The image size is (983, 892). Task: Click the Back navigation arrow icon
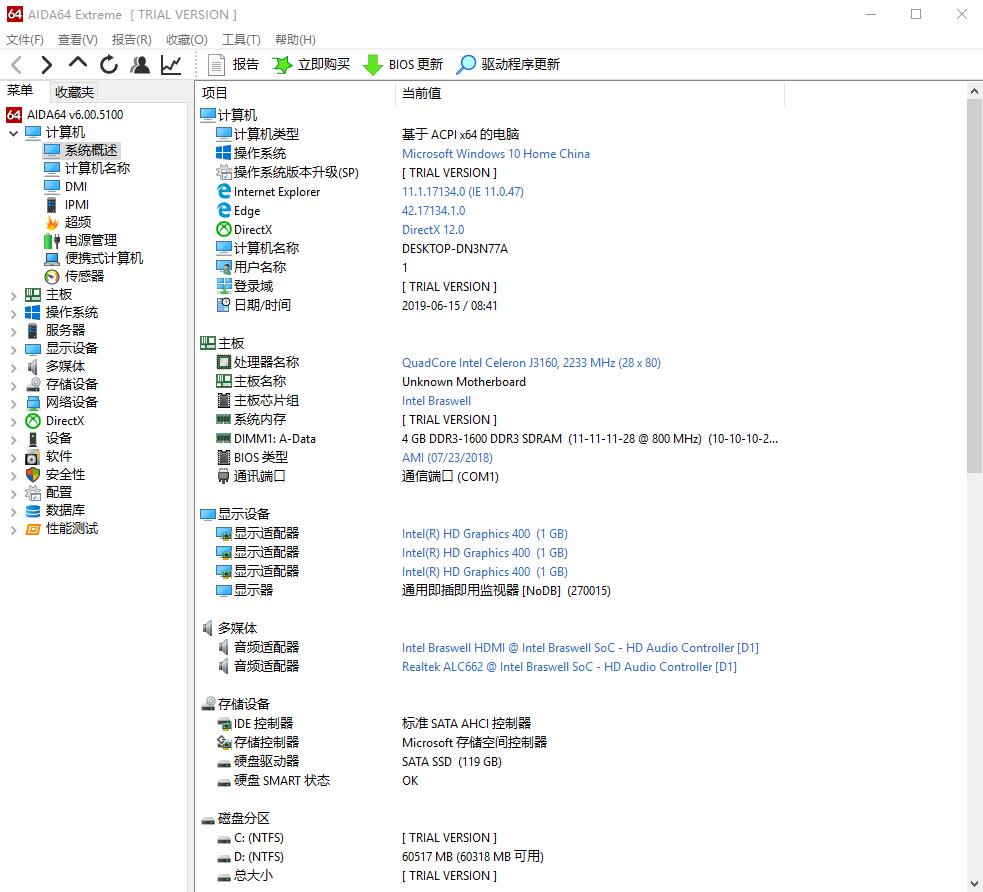click(16, 64)
